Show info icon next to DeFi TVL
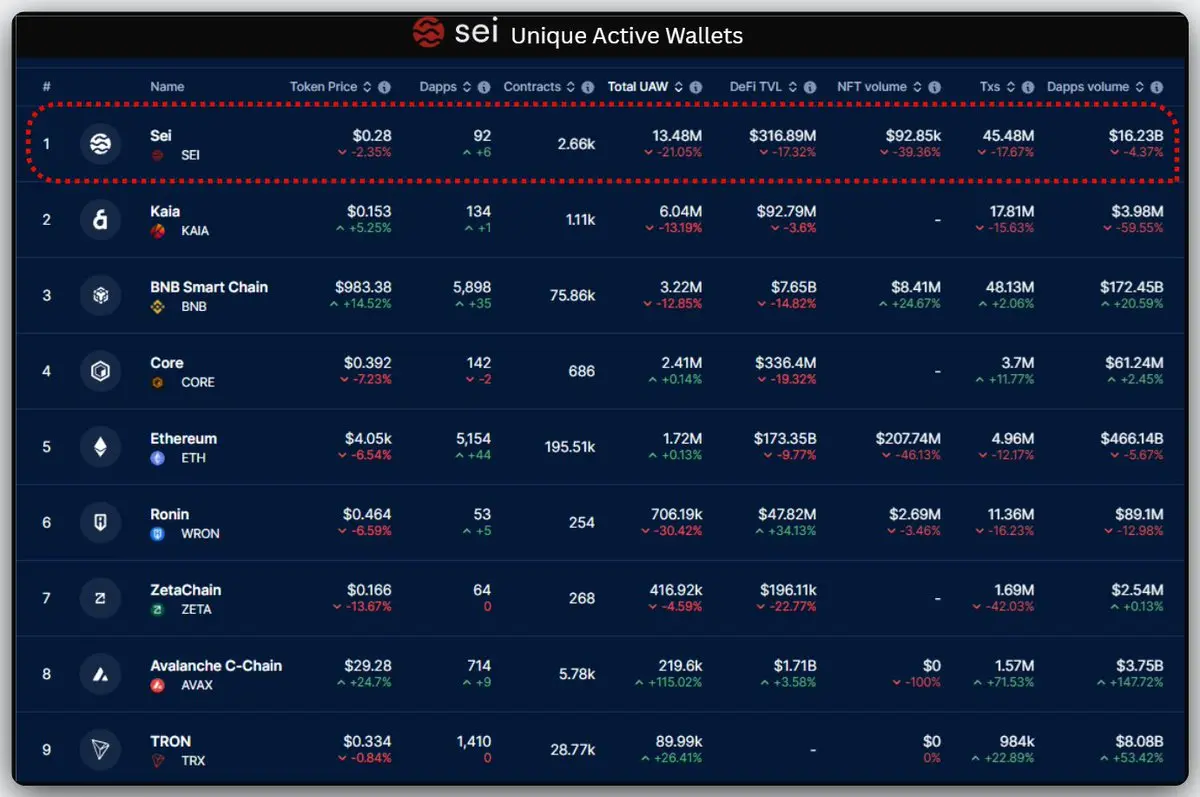Viewport: 1200px width, 797px height. [x=810, y=87]
